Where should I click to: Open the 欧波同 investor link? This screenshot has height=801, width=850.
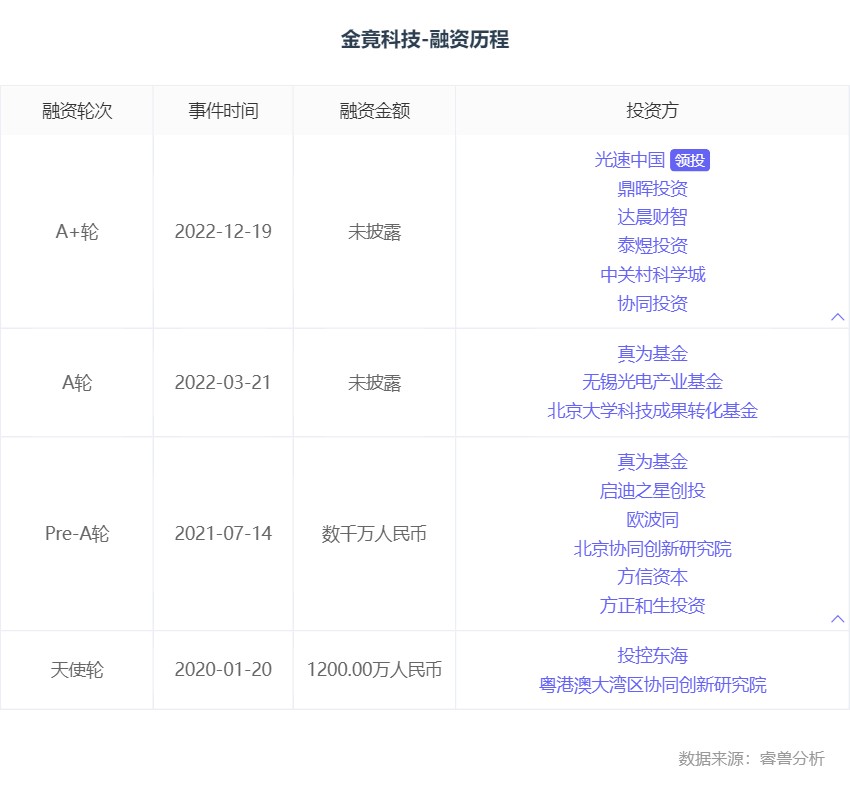(652, 520)
